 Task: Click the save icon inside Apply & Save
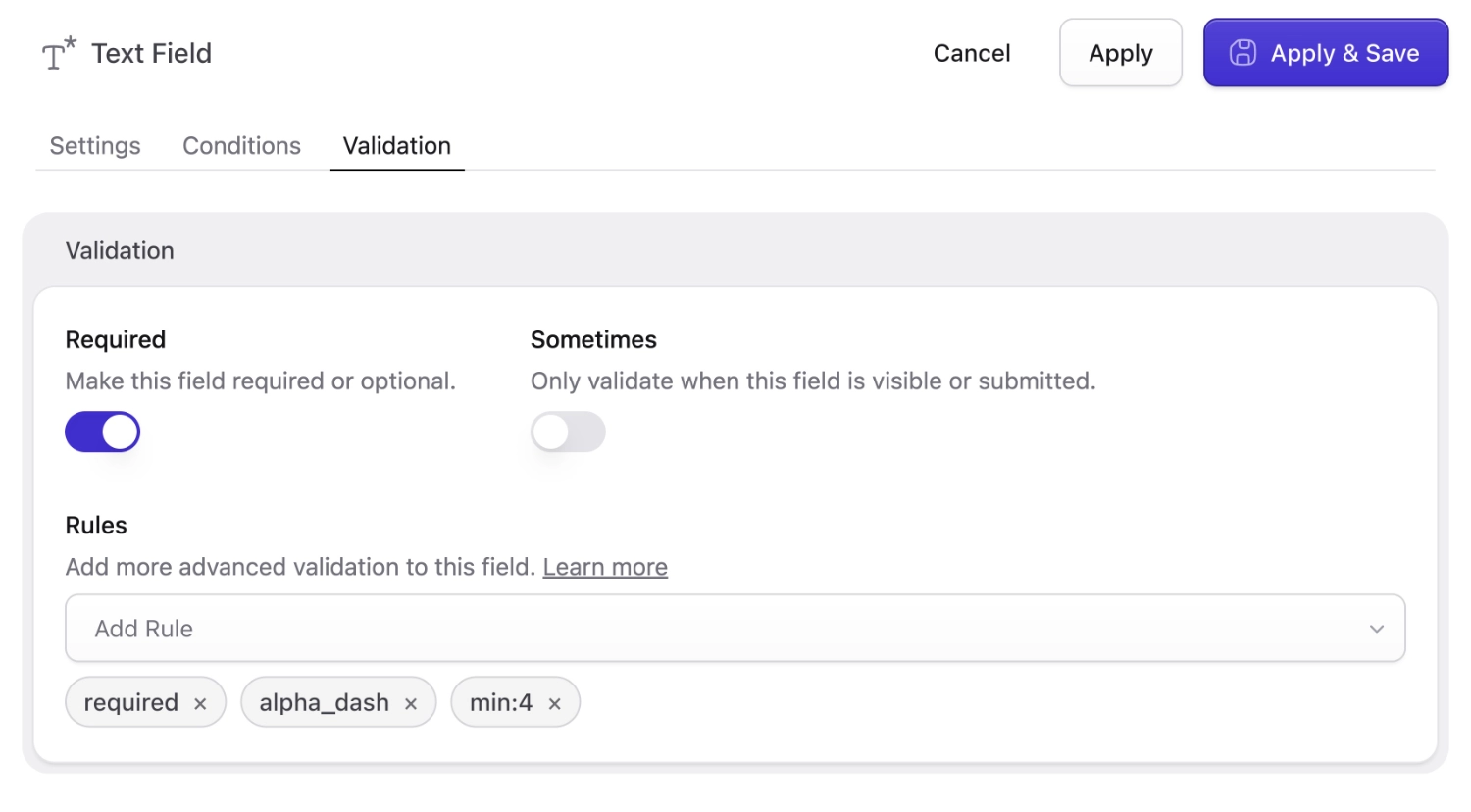pos(1243,53)
